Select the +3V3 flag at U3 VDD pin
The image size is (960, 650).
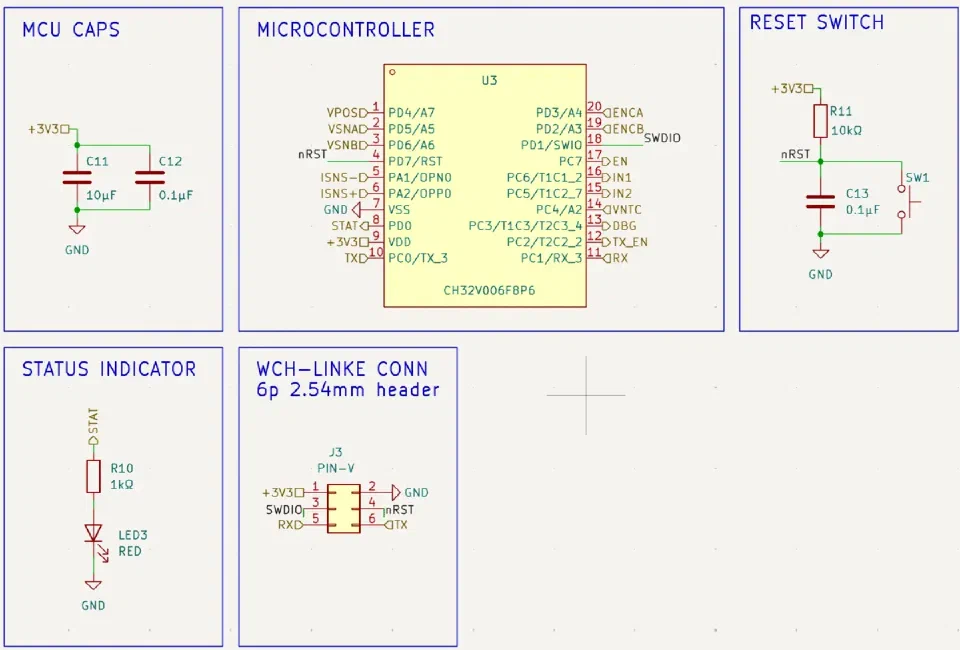pos(348,242)
